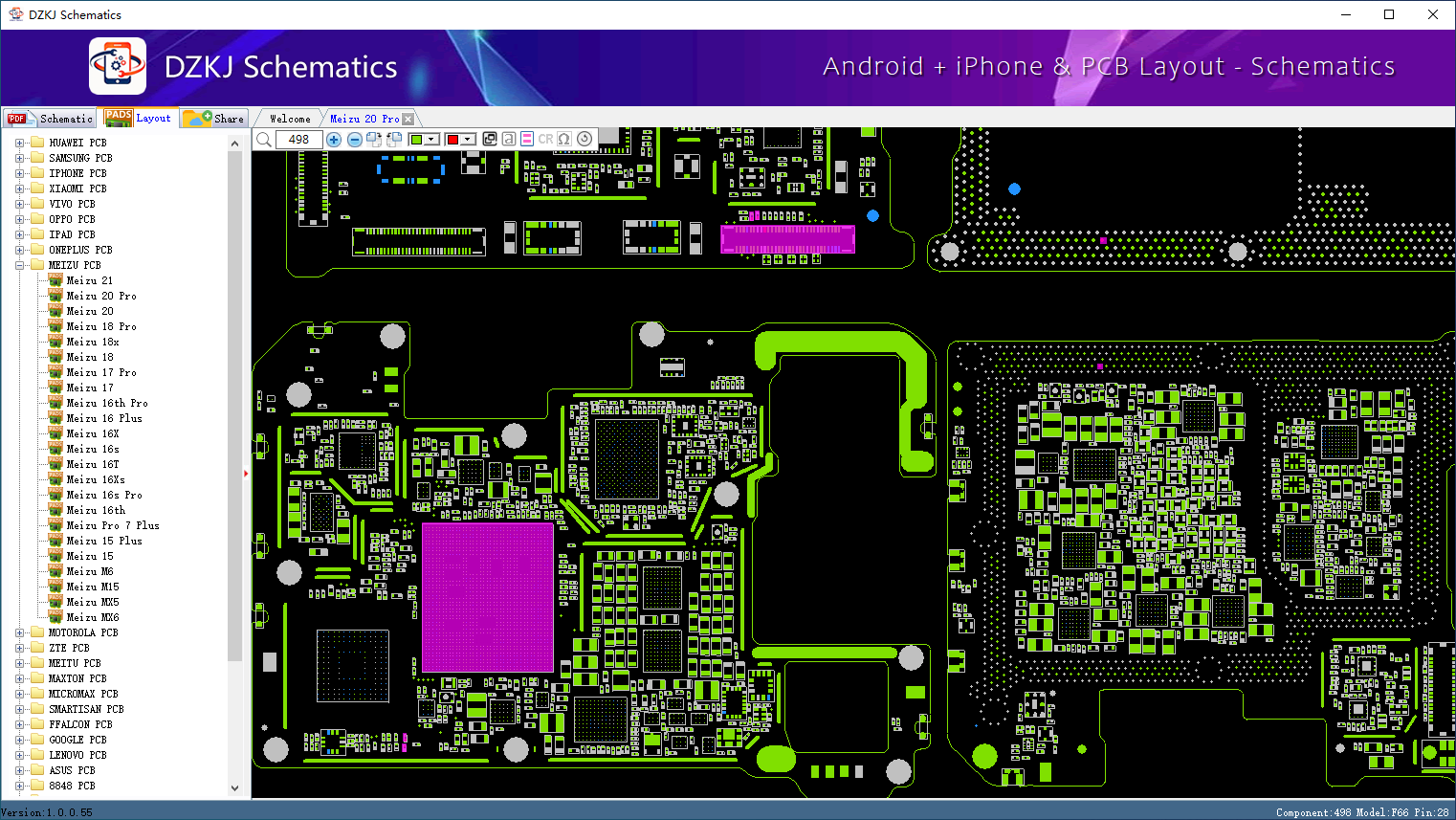The width and height of the screenshot is (1456, 820).
Task: Click the Meizu 16X file icon
Action: point(55,433)
